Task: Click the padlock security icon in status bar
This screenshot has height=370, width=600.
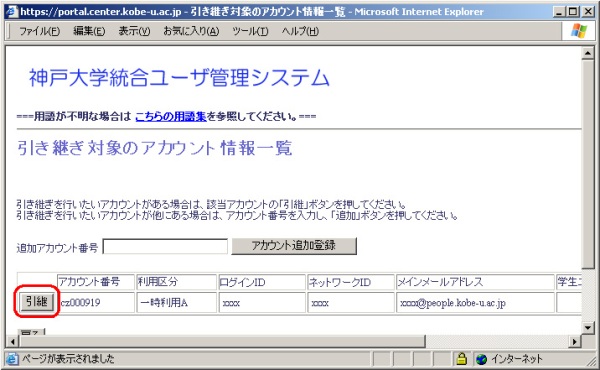Action: pyautogui.click(x=461, y=359)
